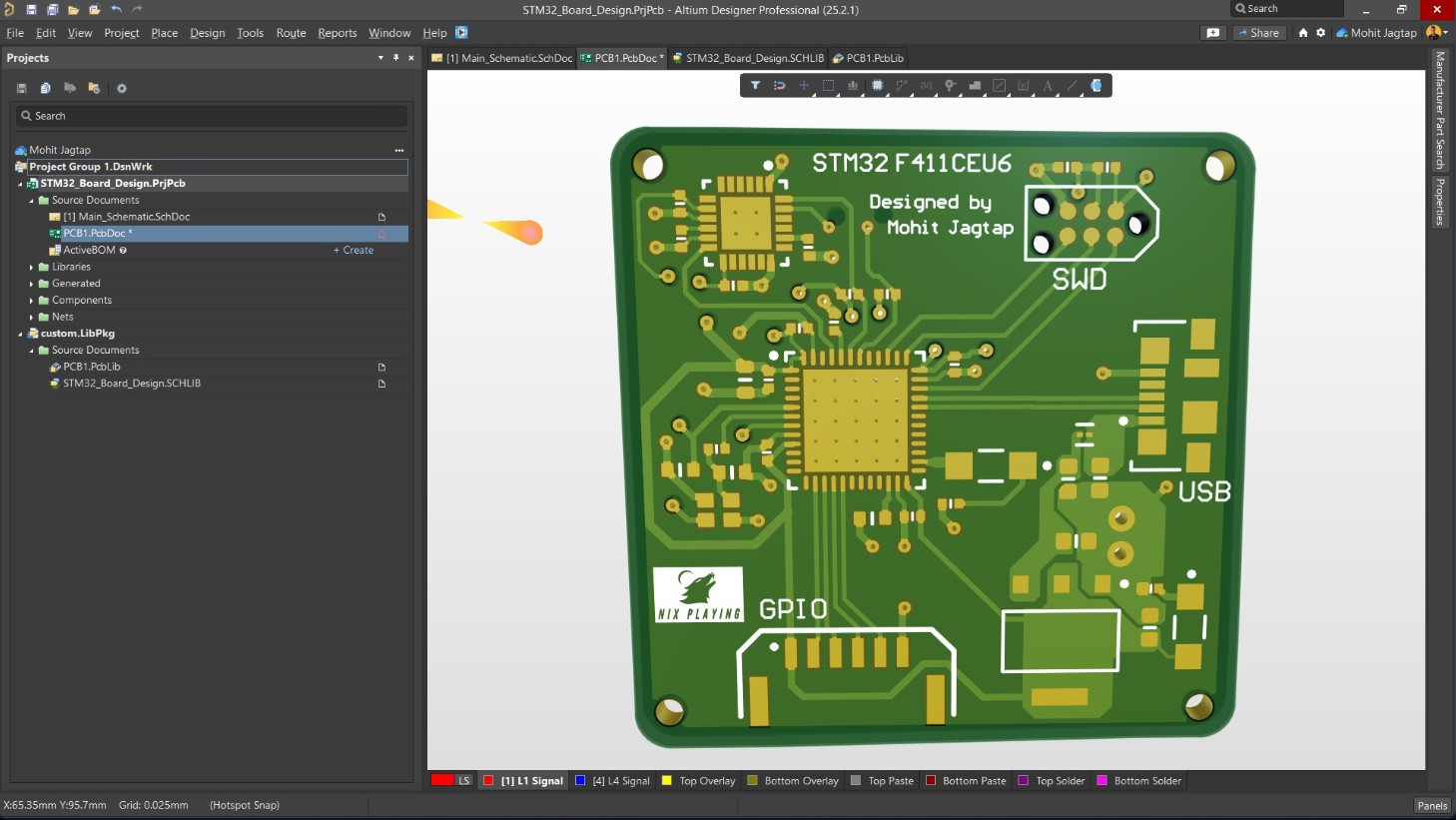1456x820 pixels.
Task: Select the place line tool
Action: 1072,86
